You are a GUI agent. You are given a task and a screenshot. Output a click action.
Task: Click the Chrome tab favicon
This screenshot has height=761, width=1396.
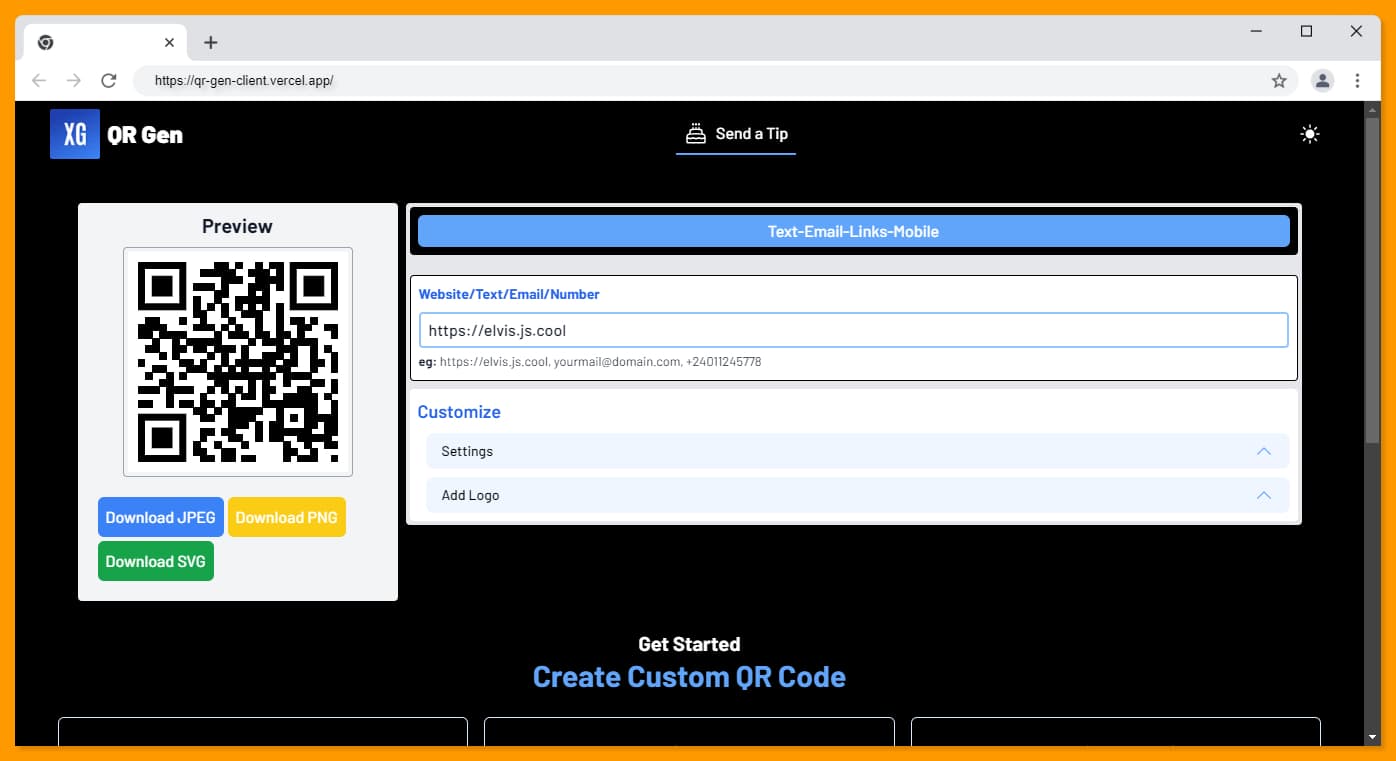(x=45, y=42)
